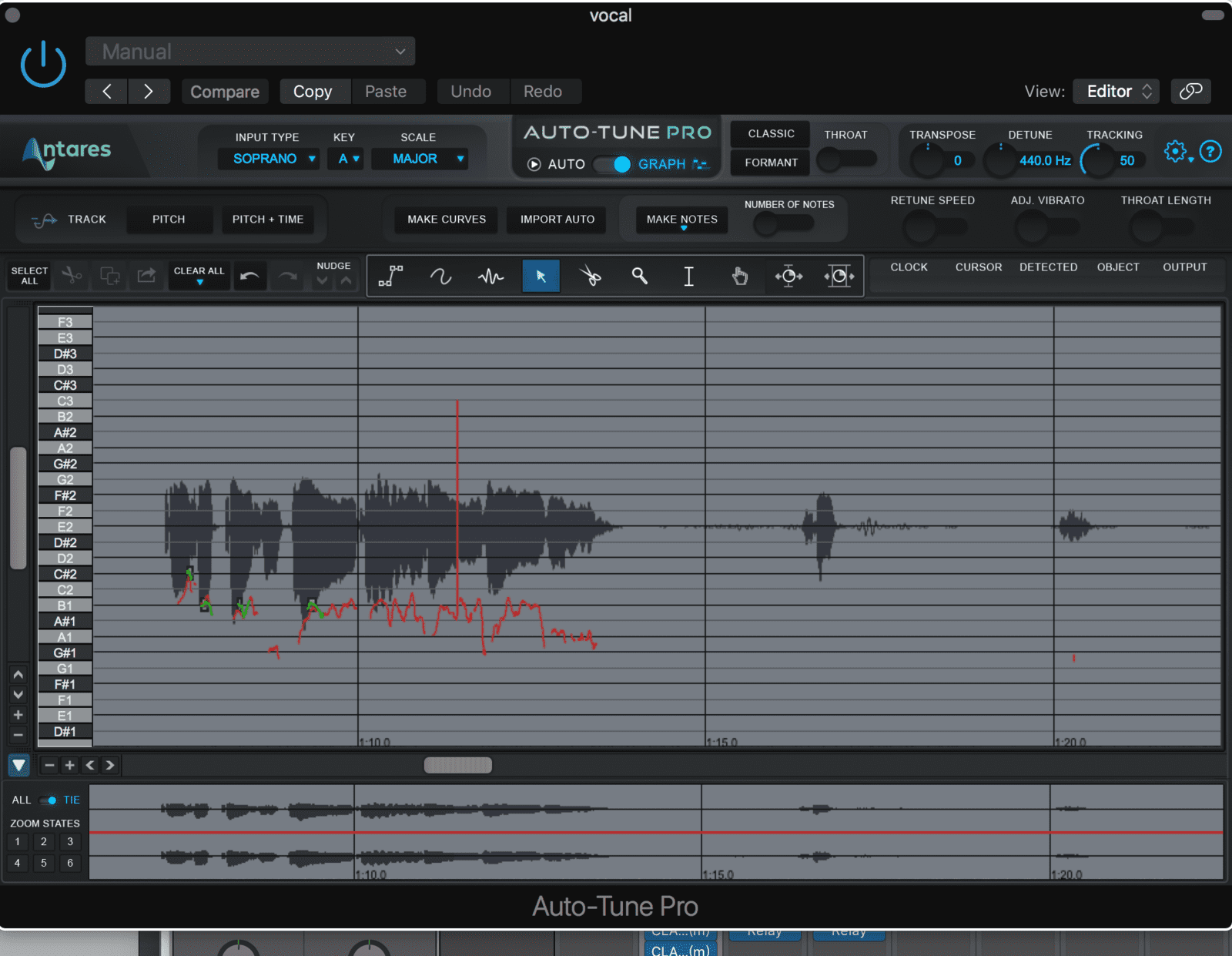Select the Arrow pointer tool
This screenshot has height=956, width=1232.
click(541, 276)
